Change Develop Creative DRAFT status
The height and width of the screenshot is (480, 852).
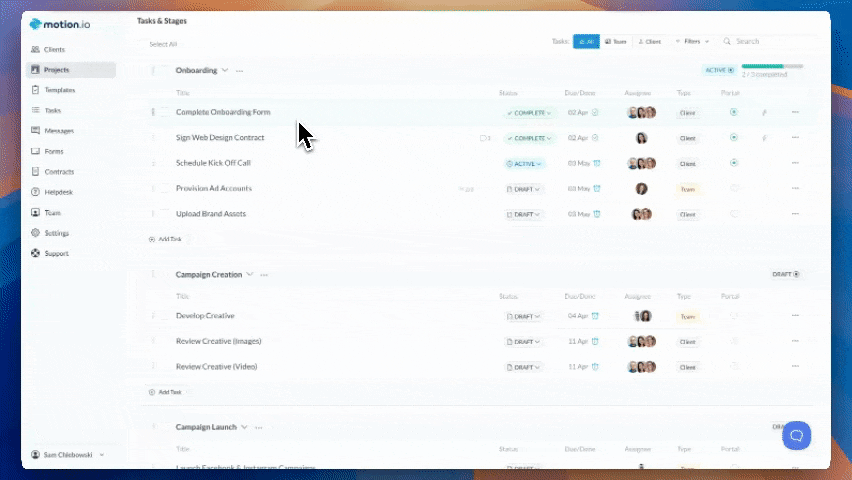pos(523,316)
